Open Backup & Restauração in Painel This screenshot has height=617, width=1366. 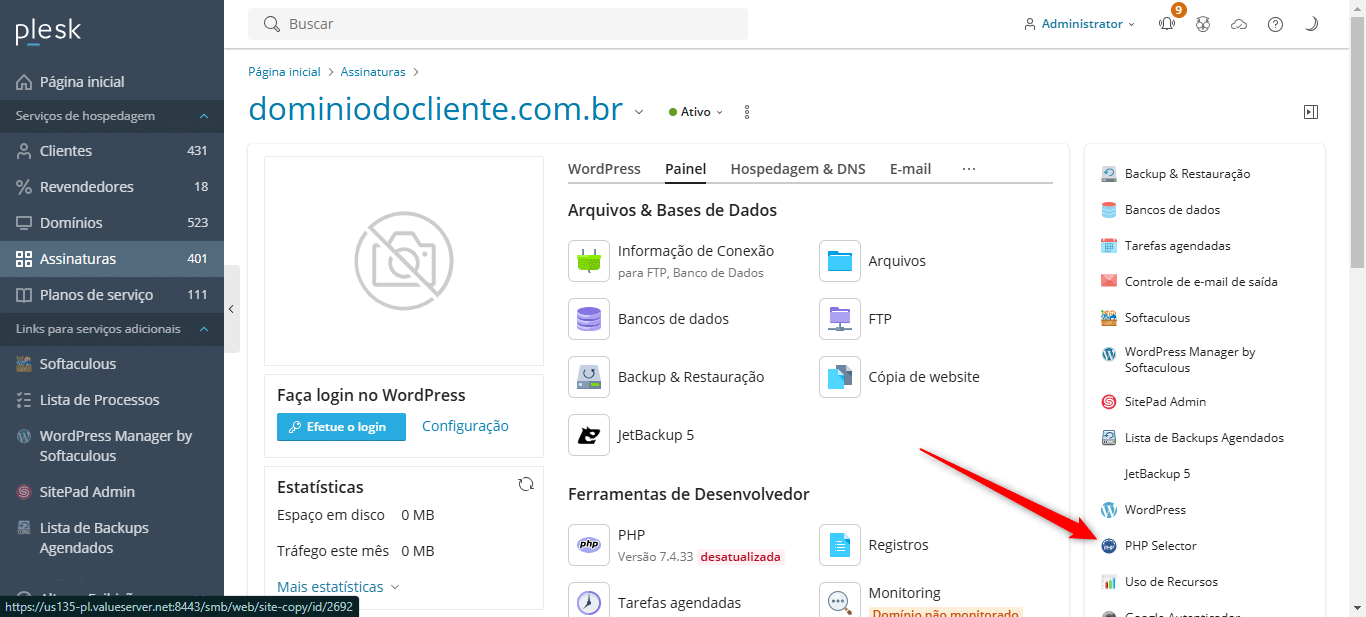pyautogui.click(x=589, y=377)
